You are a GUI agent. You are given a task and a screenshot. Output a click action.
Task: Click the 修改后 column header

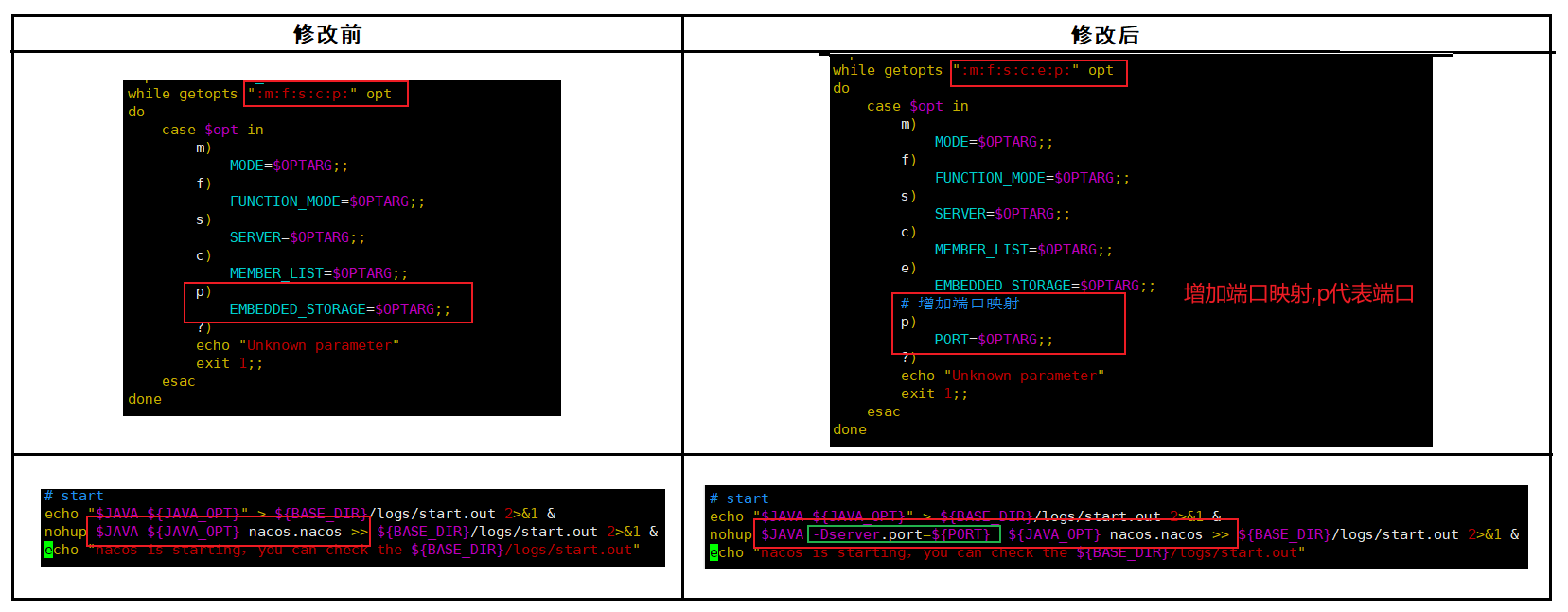(x=1104, y=35)
